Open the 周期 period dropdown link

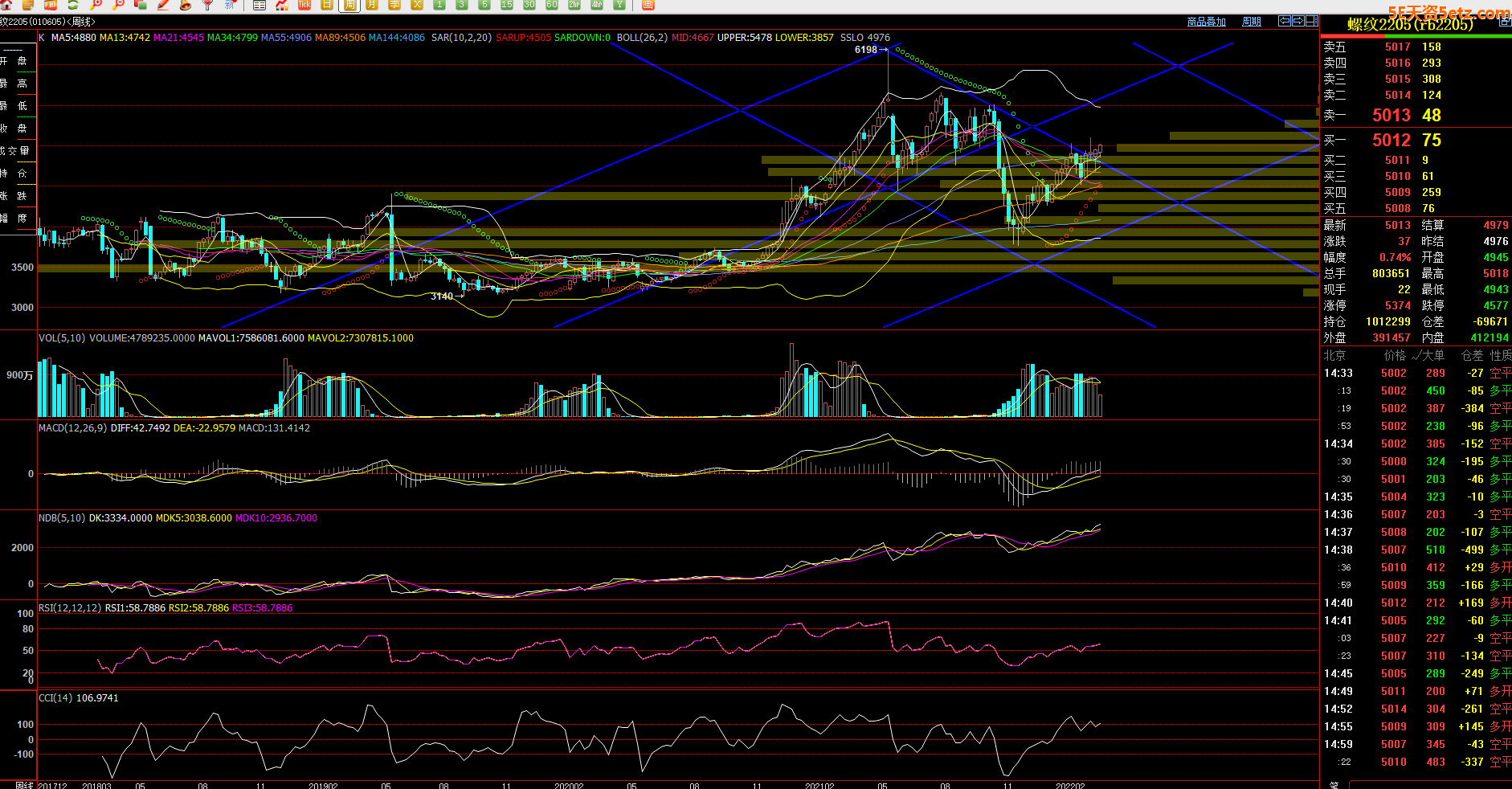click(x=1252, y=22)
